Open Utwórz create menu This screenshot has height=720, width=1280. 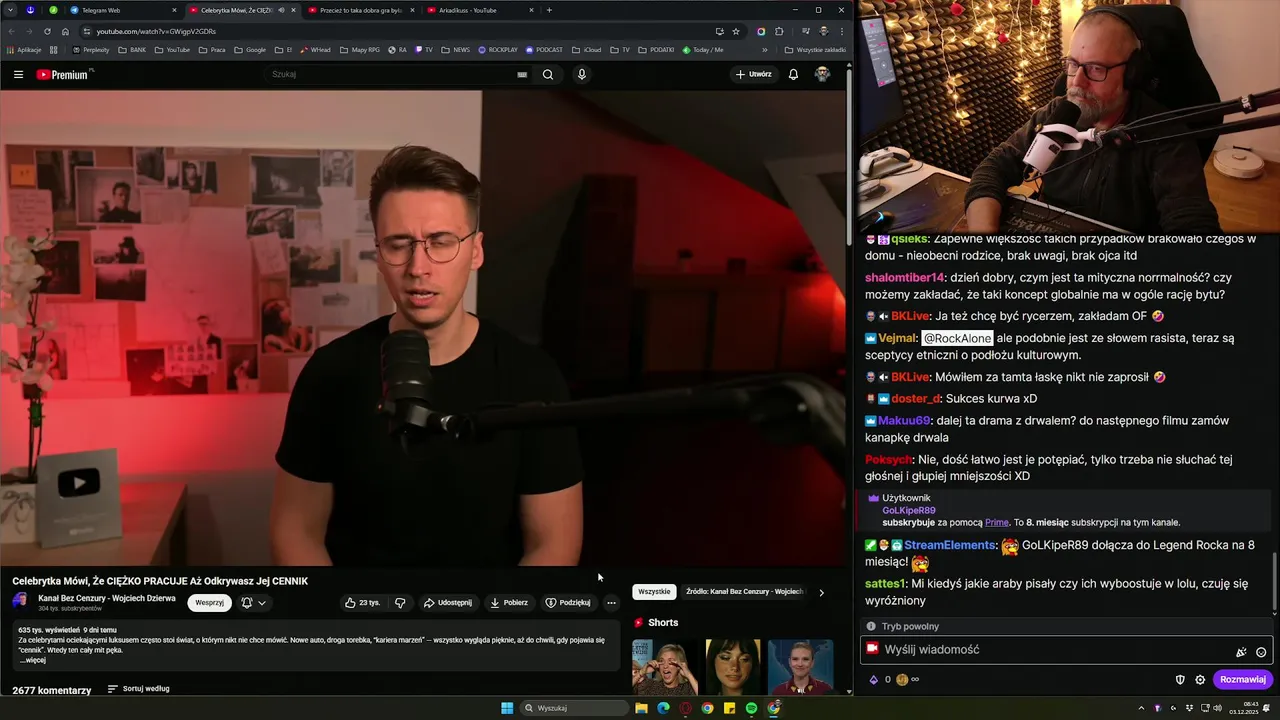point(753,74)
